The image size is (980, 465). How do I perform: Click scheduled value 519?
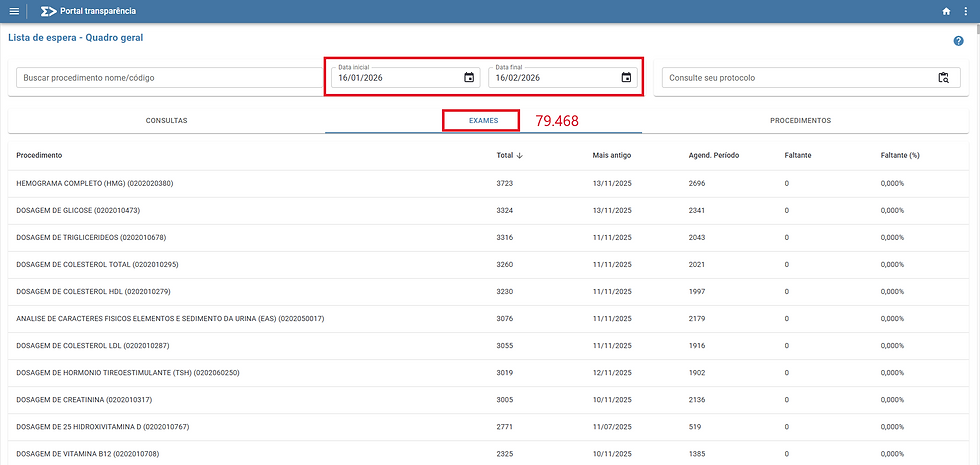click(x=694, y=428)
